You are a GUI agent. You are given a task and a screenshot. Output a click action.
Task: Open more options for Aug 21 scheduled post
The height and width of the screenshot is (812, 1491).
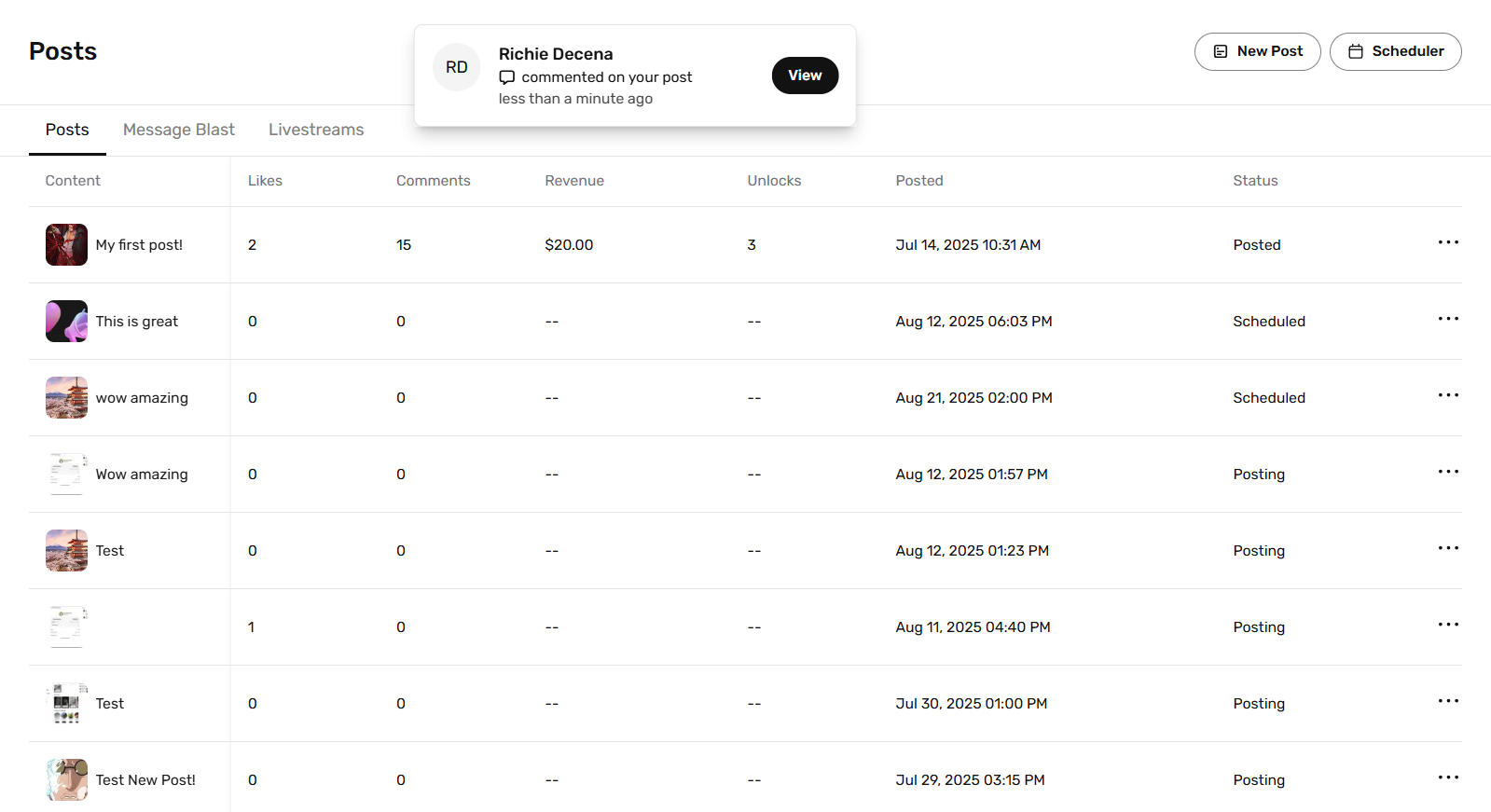pyautogui.click(x=1447, y=396)
